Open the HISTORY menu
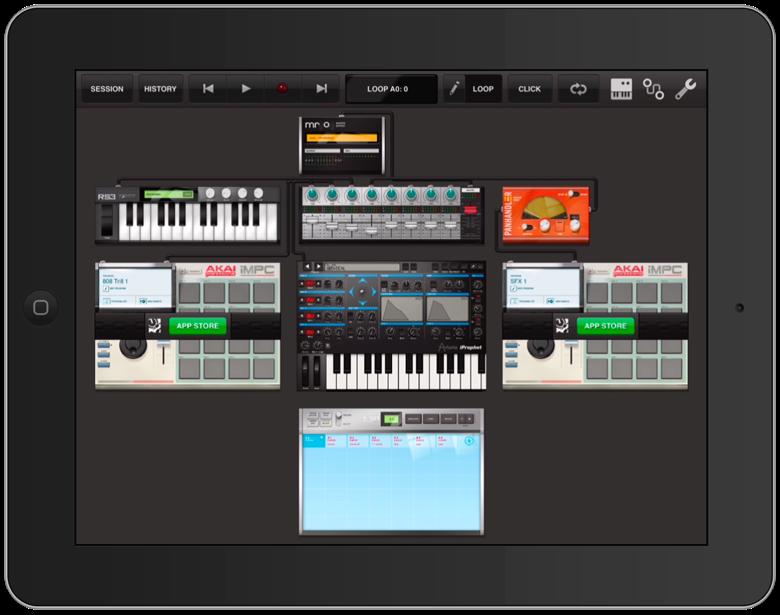 pyautogui.click(x=160, y=89)
